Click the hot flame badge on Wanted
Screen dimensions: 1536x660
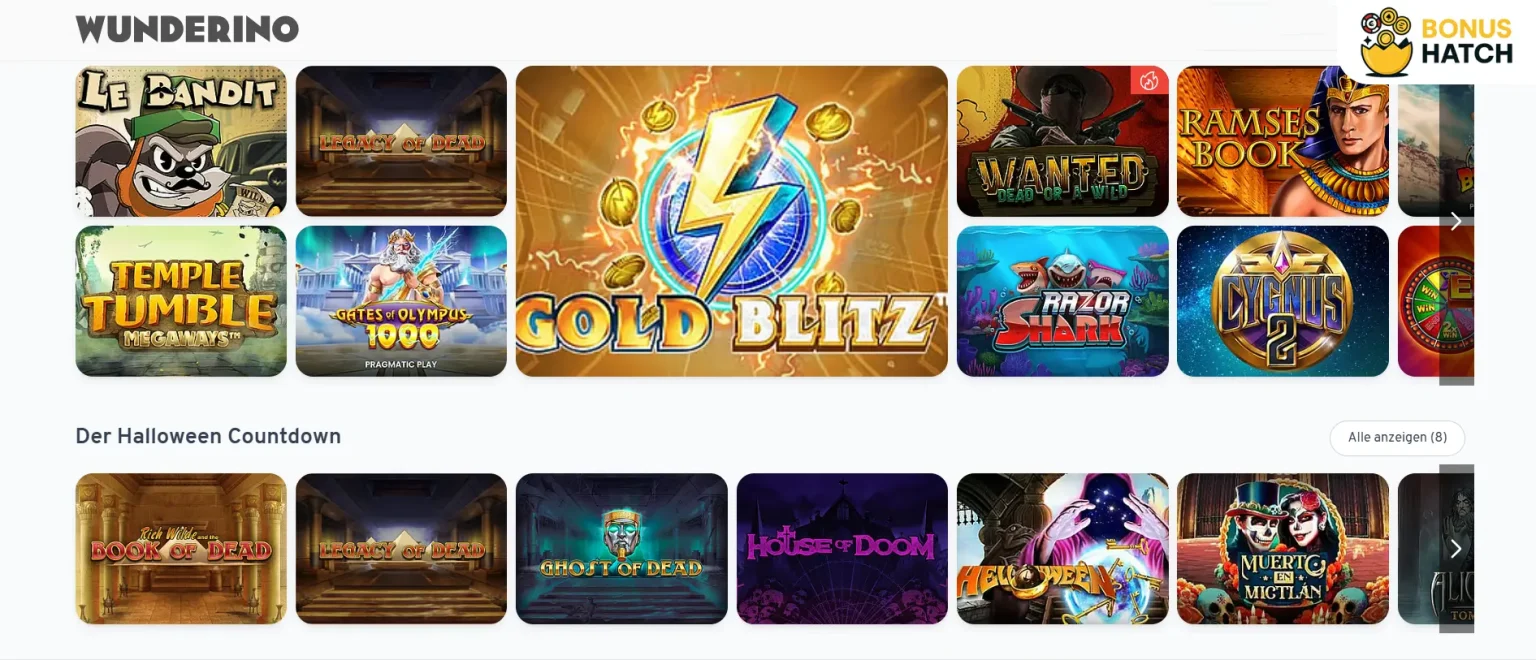pyautogui.click(x=1149, y=80)
